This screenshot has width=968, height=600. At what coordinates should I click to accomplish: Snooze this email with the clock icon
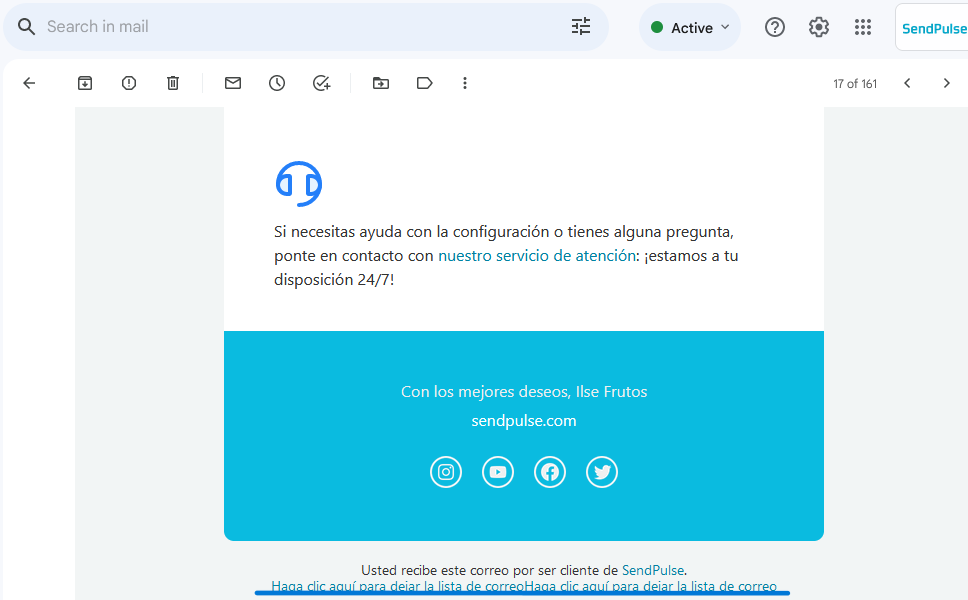pos(277,83)
